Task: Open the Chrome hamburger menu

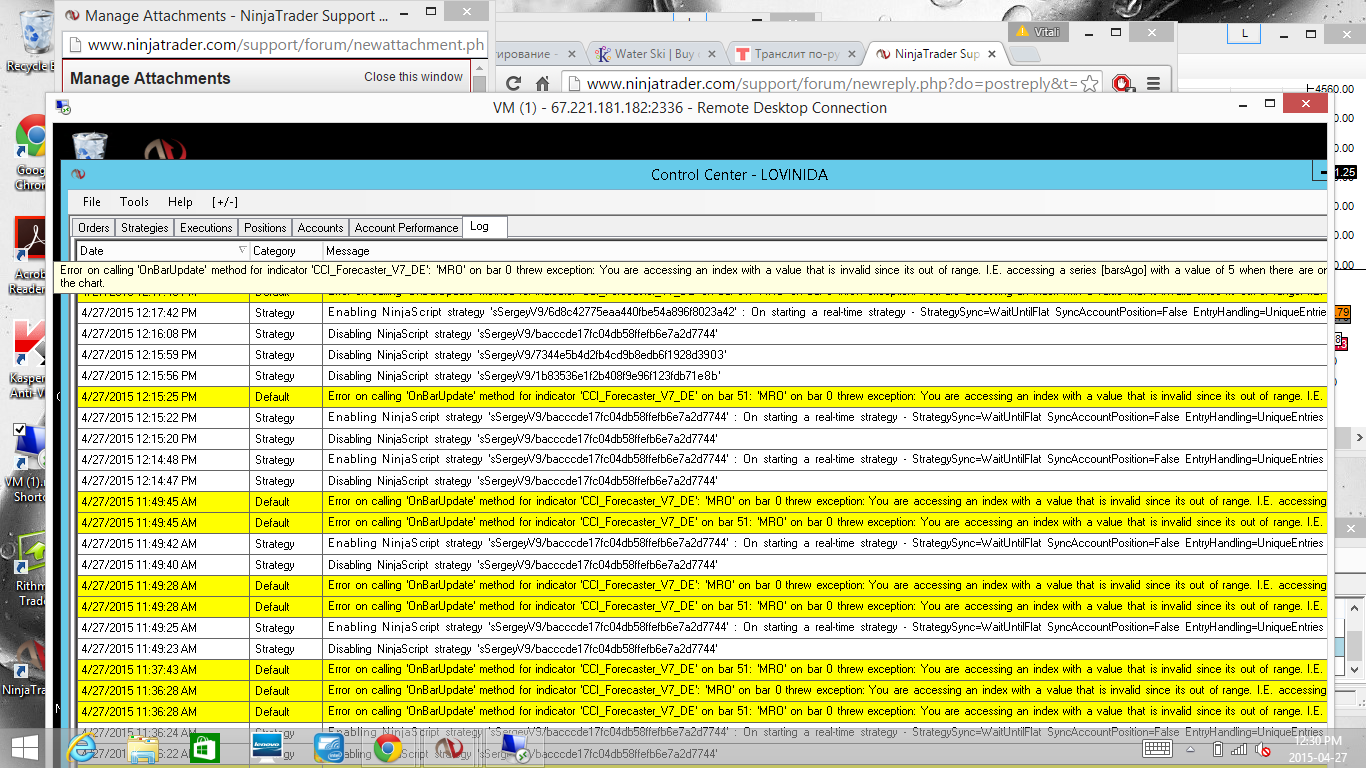Action: pos(1153,84)
